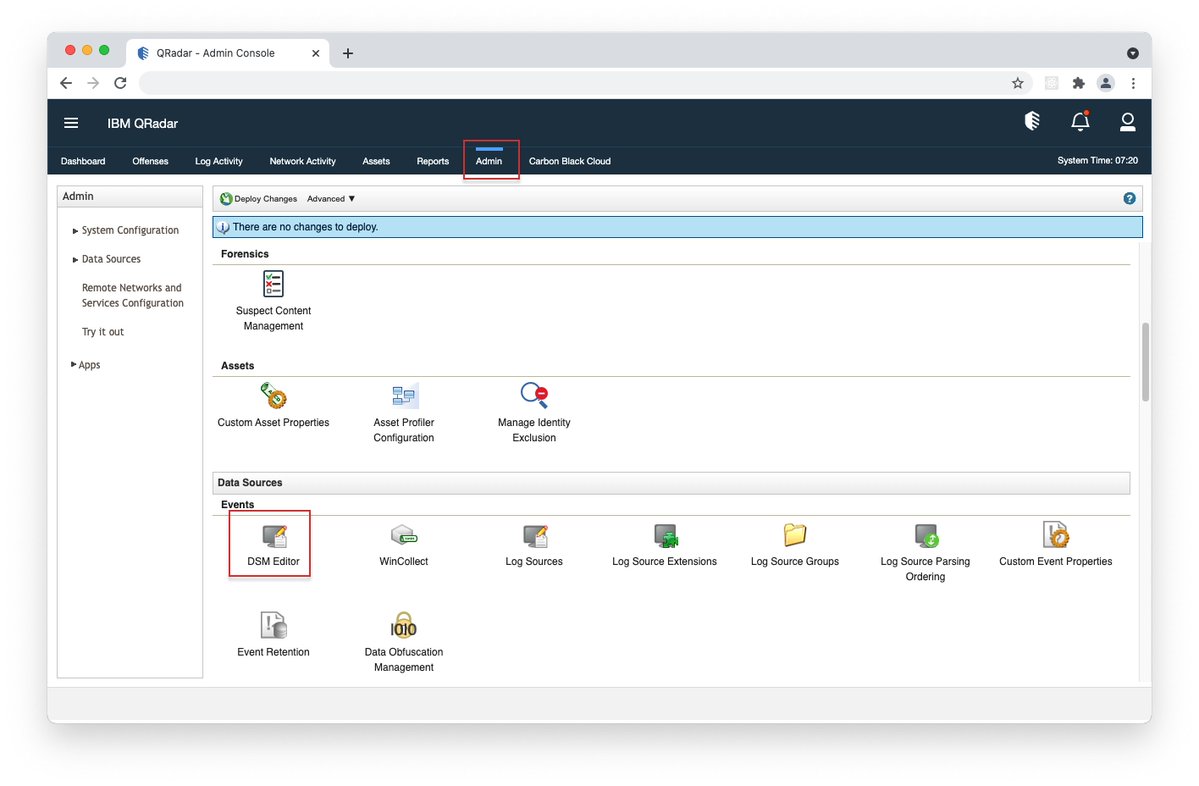The height and width of the screenshot is (786, 1199).
Task: Go forward in browser history
Action: [x=93, y=83]
